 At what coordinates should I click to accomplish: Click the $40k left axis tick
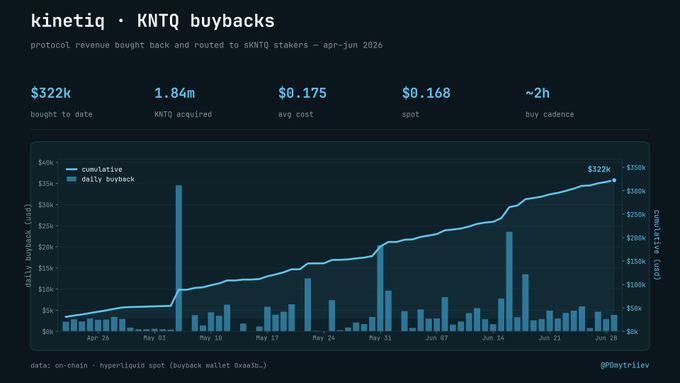click(x=46, y=163)
